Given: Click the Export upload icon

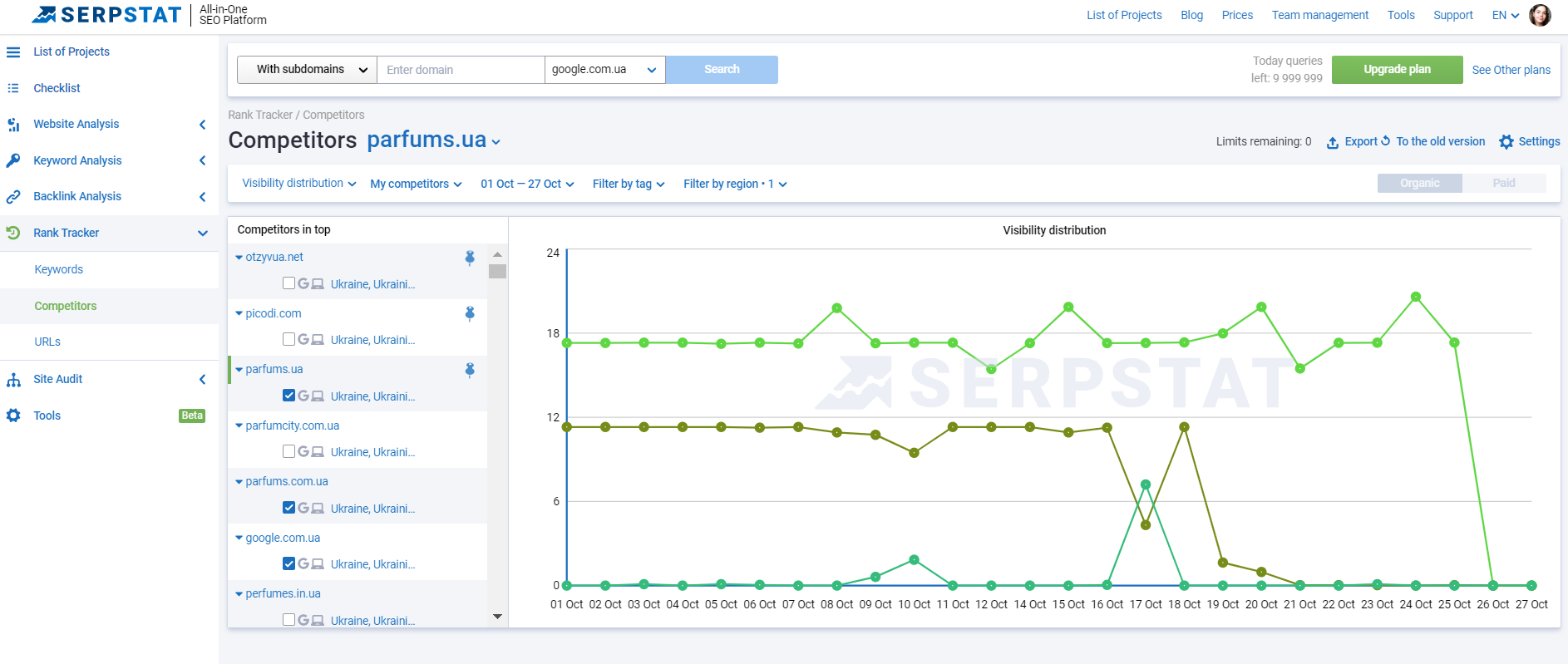Looking at the screenshot, I should pos(1333,142).
